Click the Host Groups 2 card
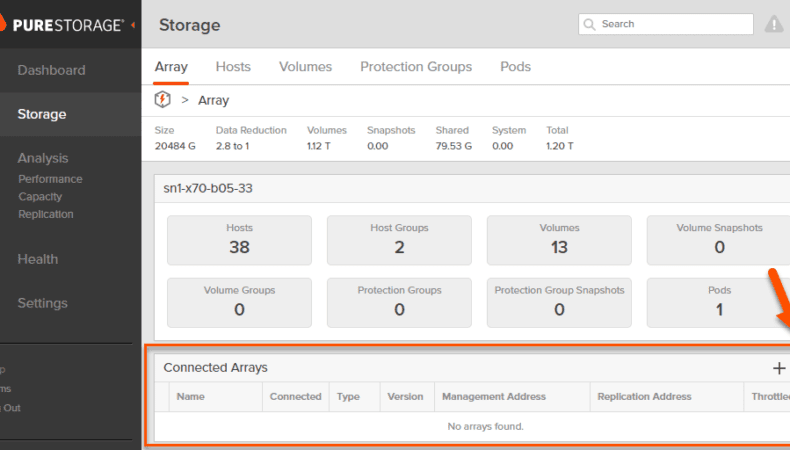This screenshot has height=450, width=790. (x=399, y=240)
